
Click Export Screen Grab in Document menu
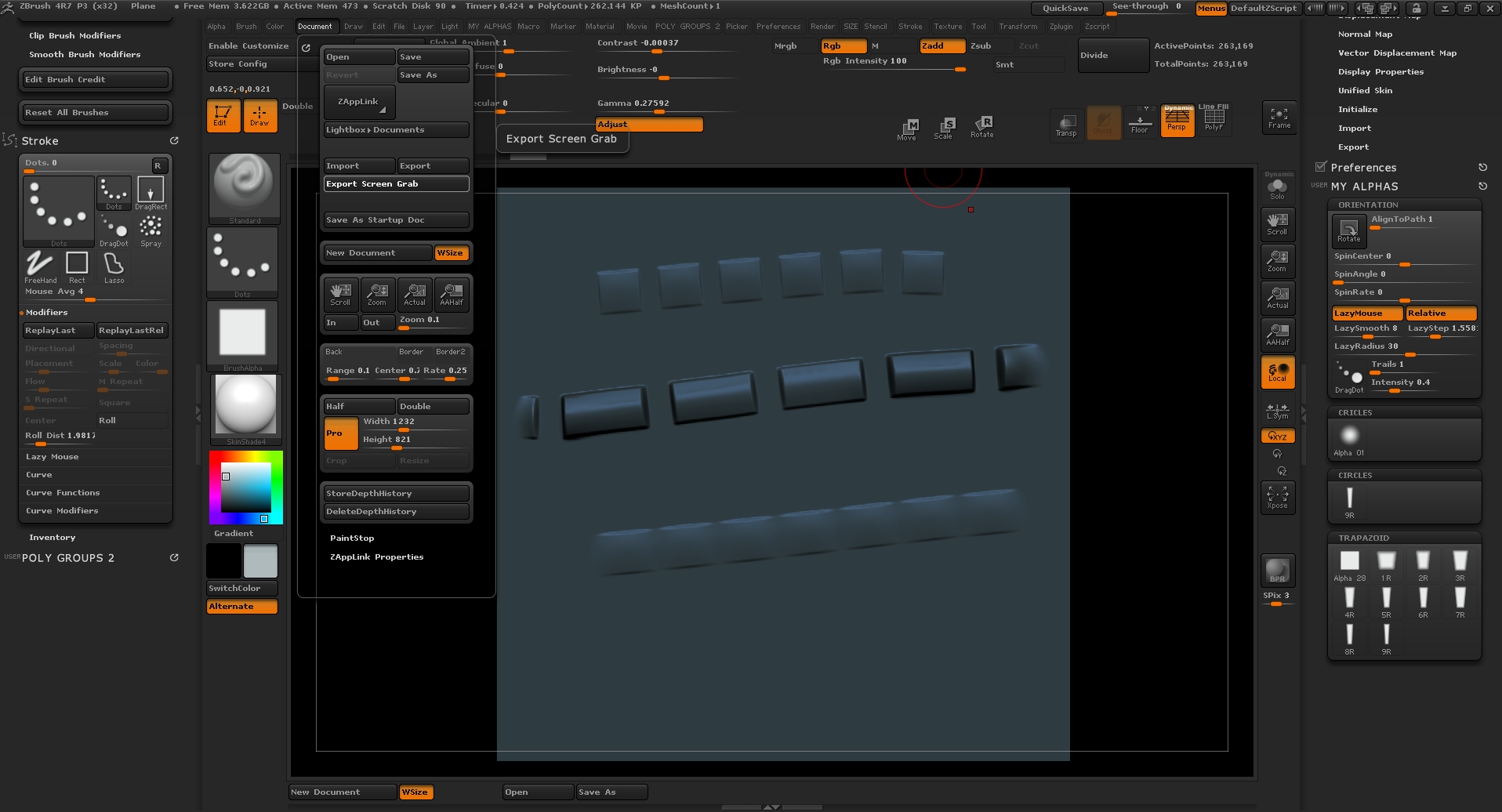click(x=396, y=184)
